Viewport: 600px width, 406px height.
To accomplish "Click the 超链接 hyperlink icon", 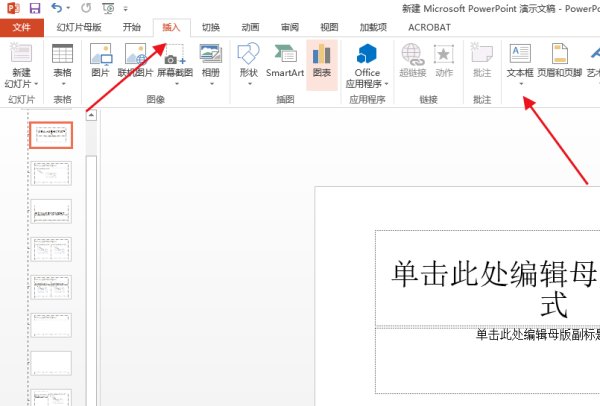I will pos(413,54).
